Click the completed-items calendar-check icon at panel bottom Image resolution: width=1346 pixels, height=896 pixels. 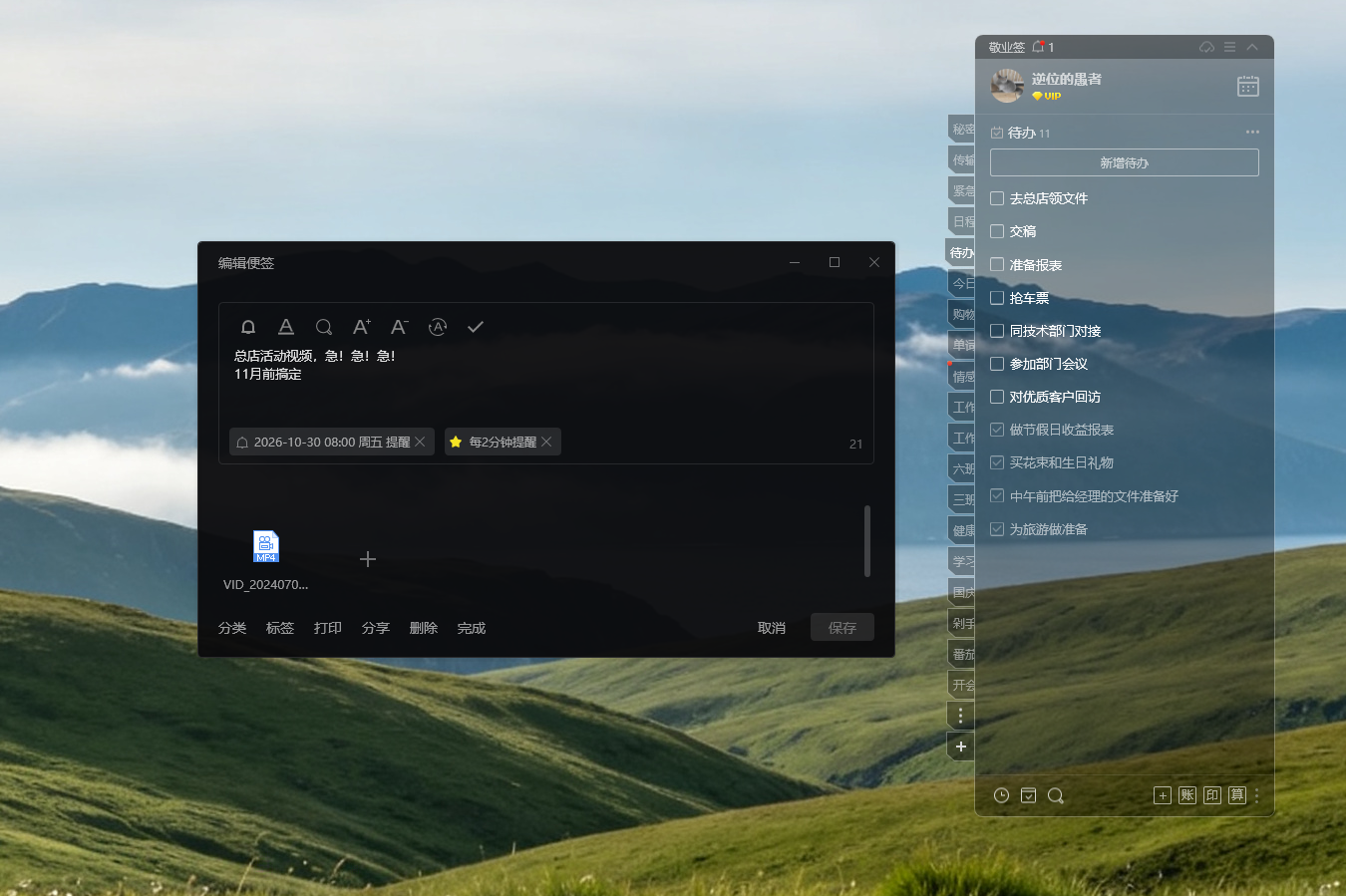point(1029,795)
